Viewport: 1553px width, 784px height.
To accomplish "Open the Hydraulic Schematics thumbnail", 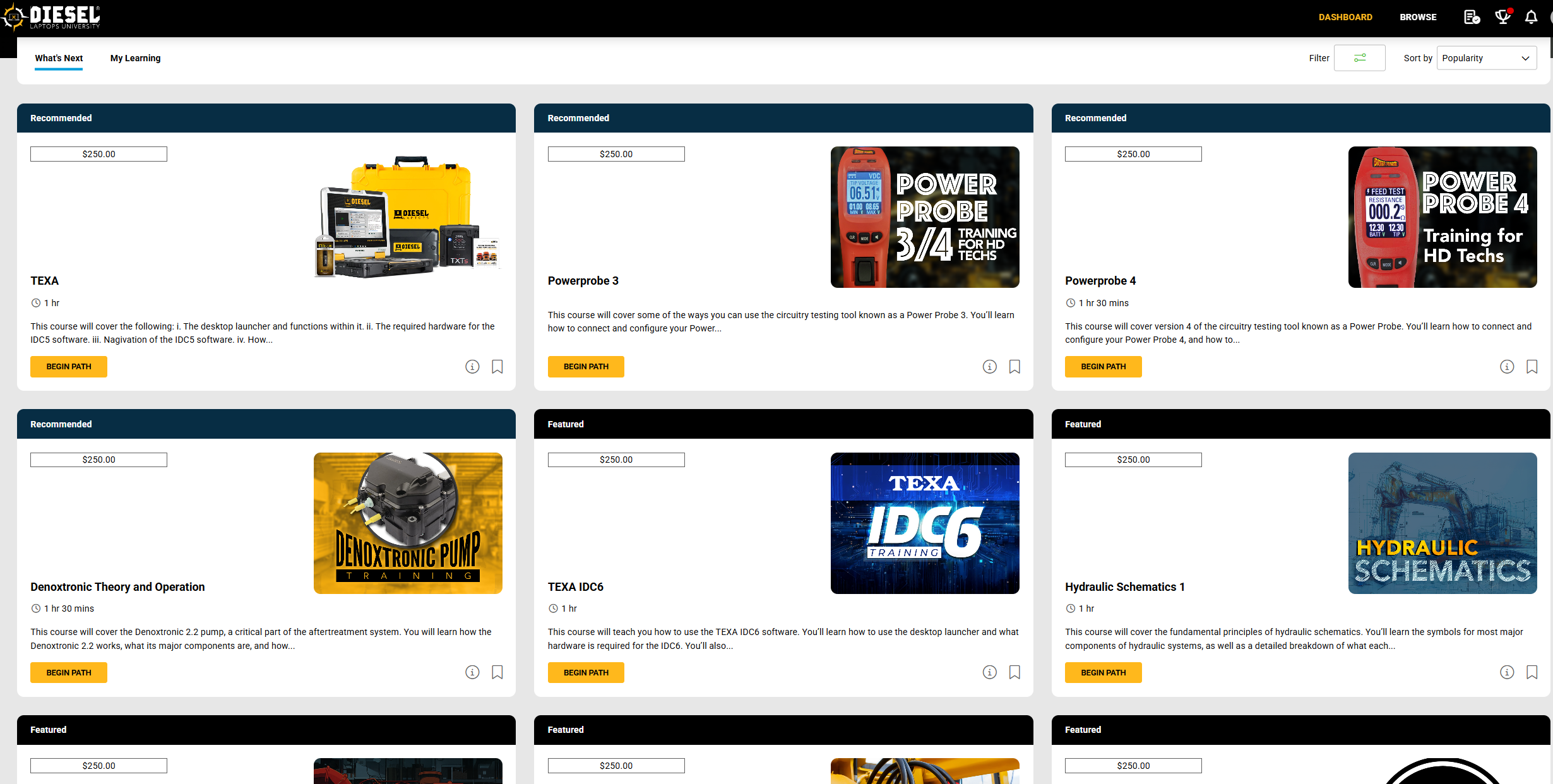I will click(1443, 523).
